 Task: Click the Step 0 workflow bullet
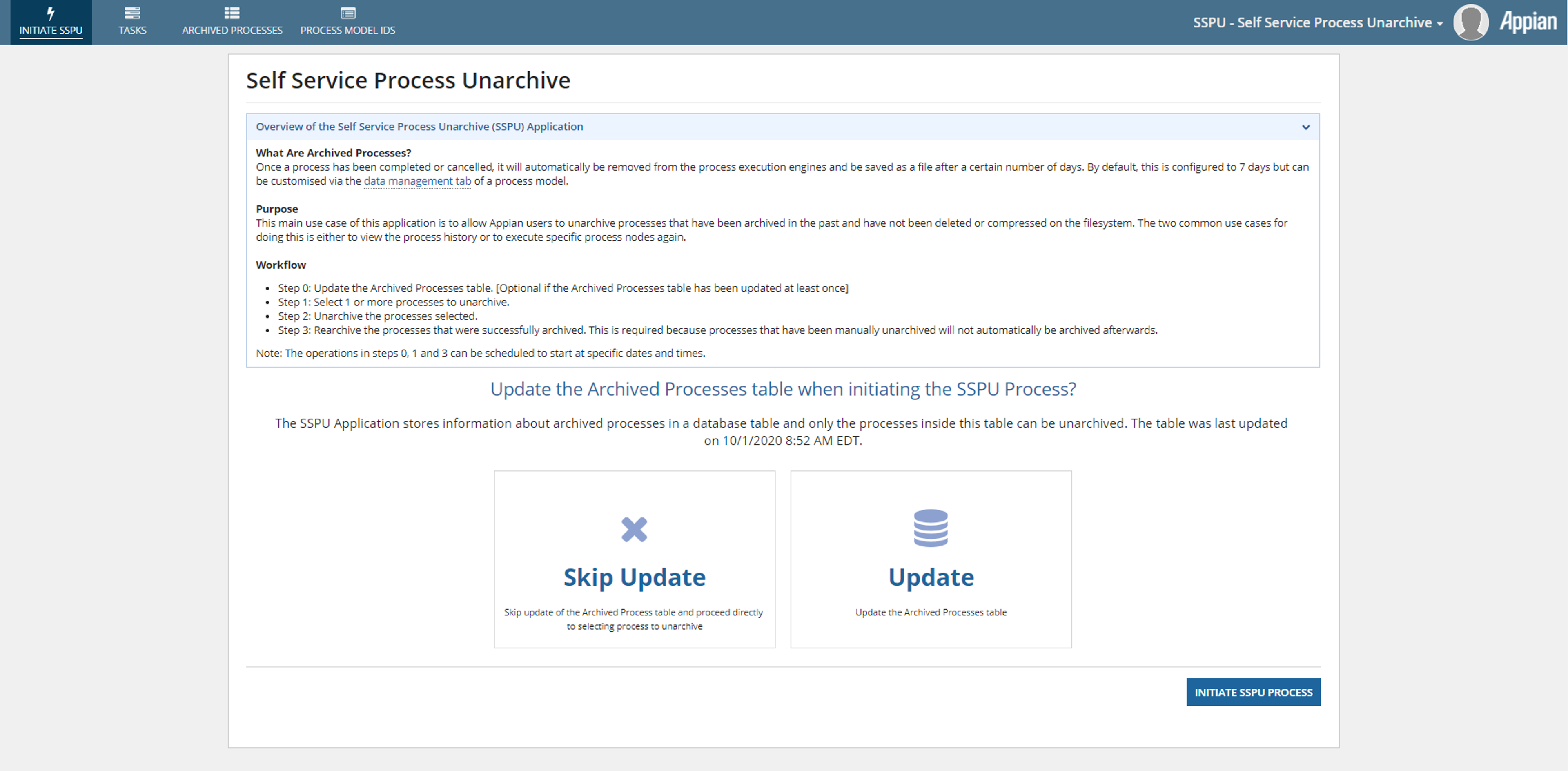pos(563,288)
